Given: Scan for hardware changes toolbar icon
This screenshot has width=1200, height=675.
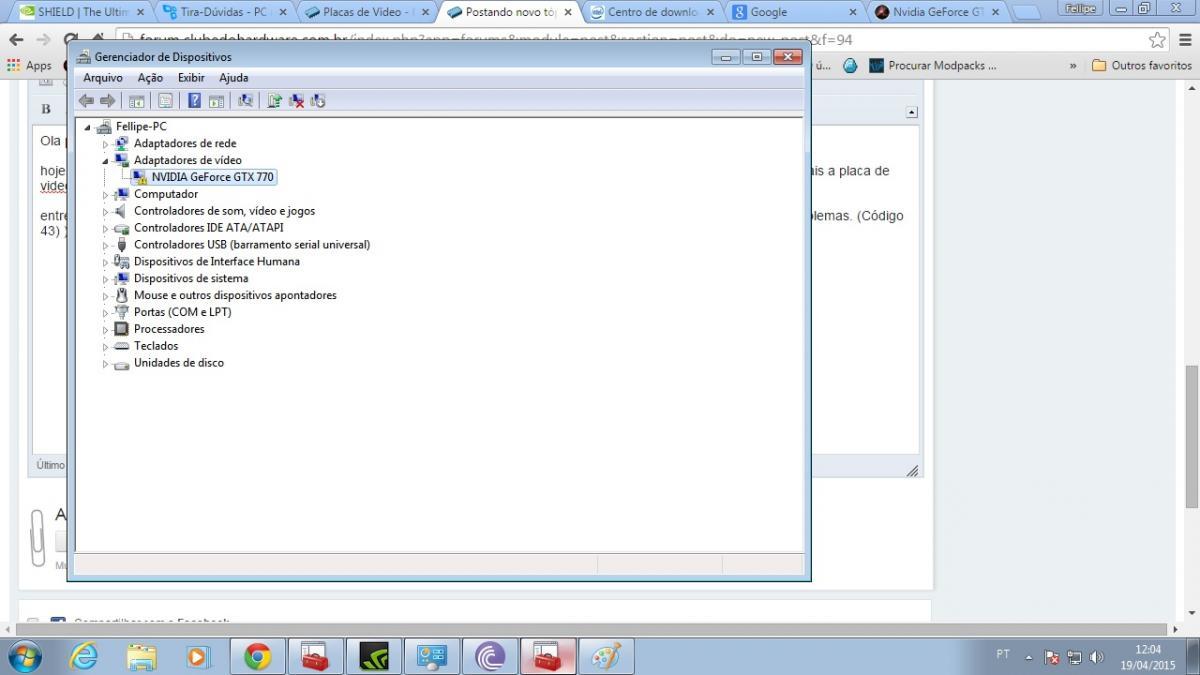Looking at the screenshot, I should (x=245, y=101).
